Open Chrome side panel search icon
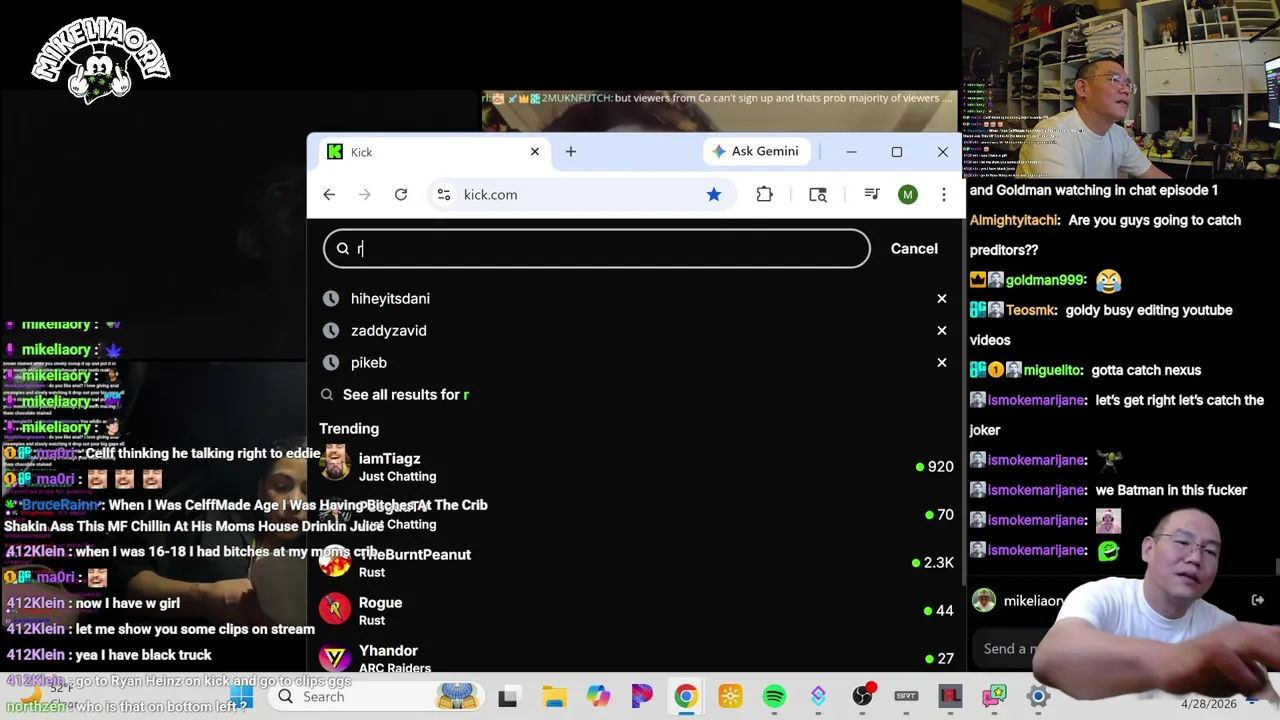1280x720 pixels. pyautogui.click(x=818, y=195)
